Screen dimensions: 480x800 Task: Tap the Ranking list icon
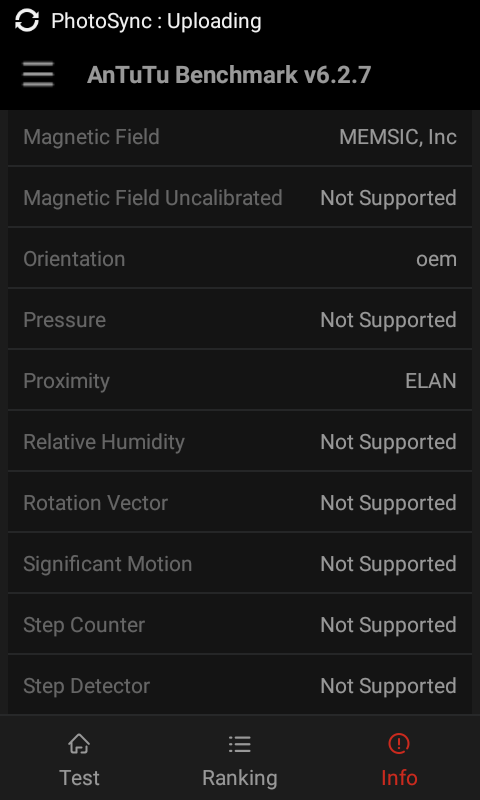[240, 744]
